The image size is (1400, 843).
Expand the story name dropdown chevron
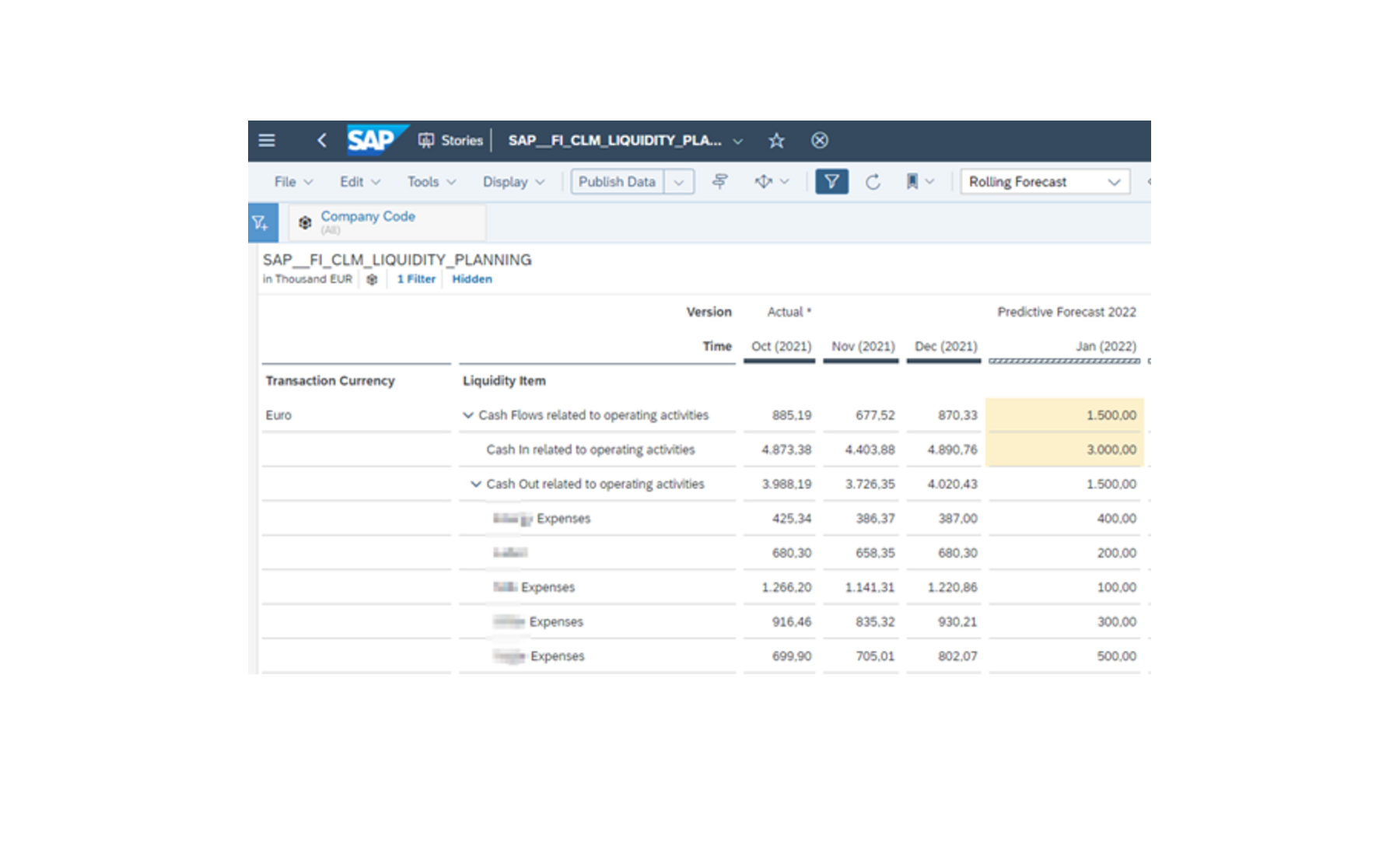tap(738, 142)
